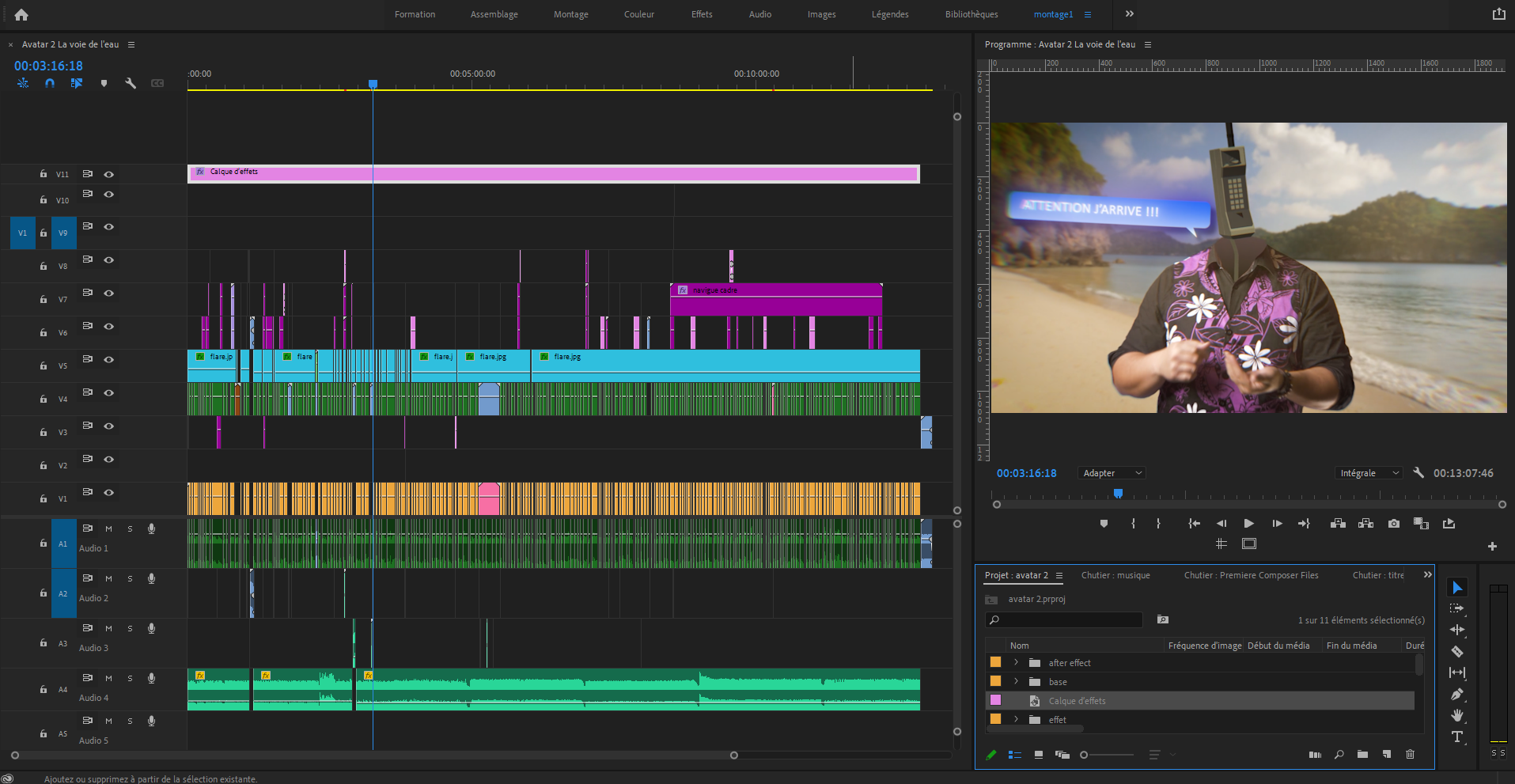1515x784 pixels.
Task: Enable voice-over record on Audio 2
Action: 151,578
